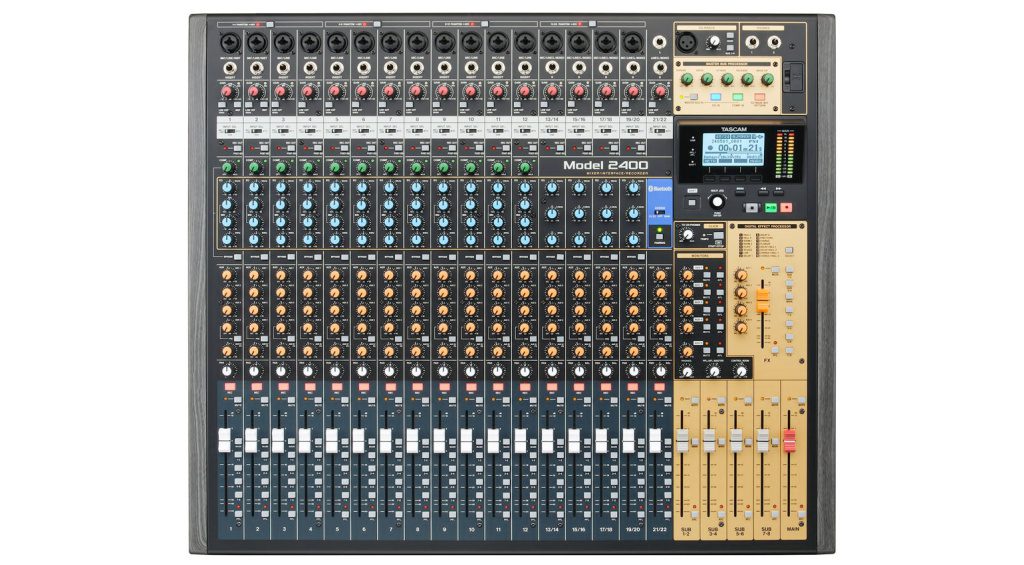The image size is (1024, 565).
Task: Click the first PHONES output jack
Action: pyautogui.click(x=752, y=43)
